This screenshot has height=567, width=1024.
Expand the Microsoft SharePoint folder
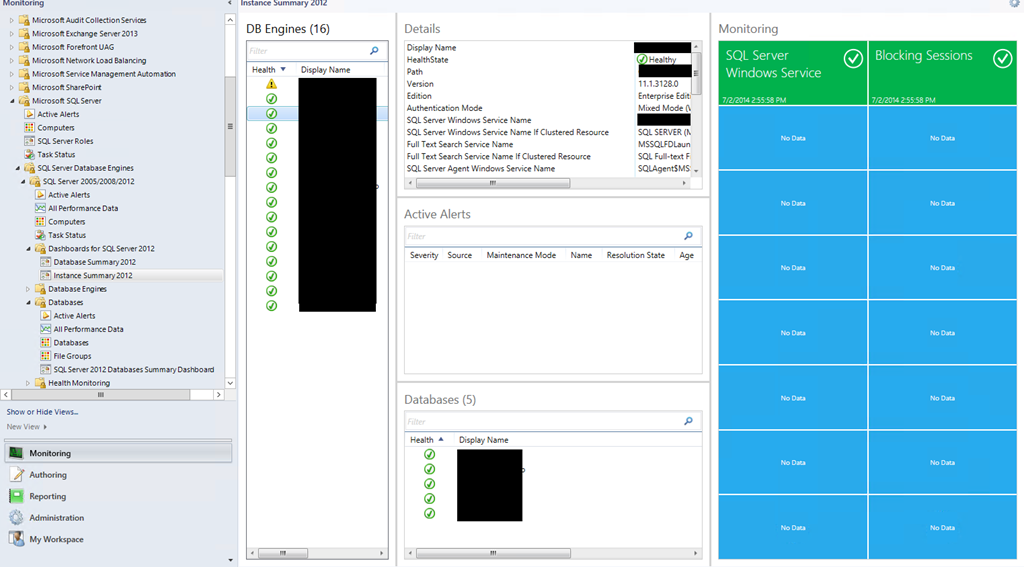pyautogui.click(x=12, y=87)
